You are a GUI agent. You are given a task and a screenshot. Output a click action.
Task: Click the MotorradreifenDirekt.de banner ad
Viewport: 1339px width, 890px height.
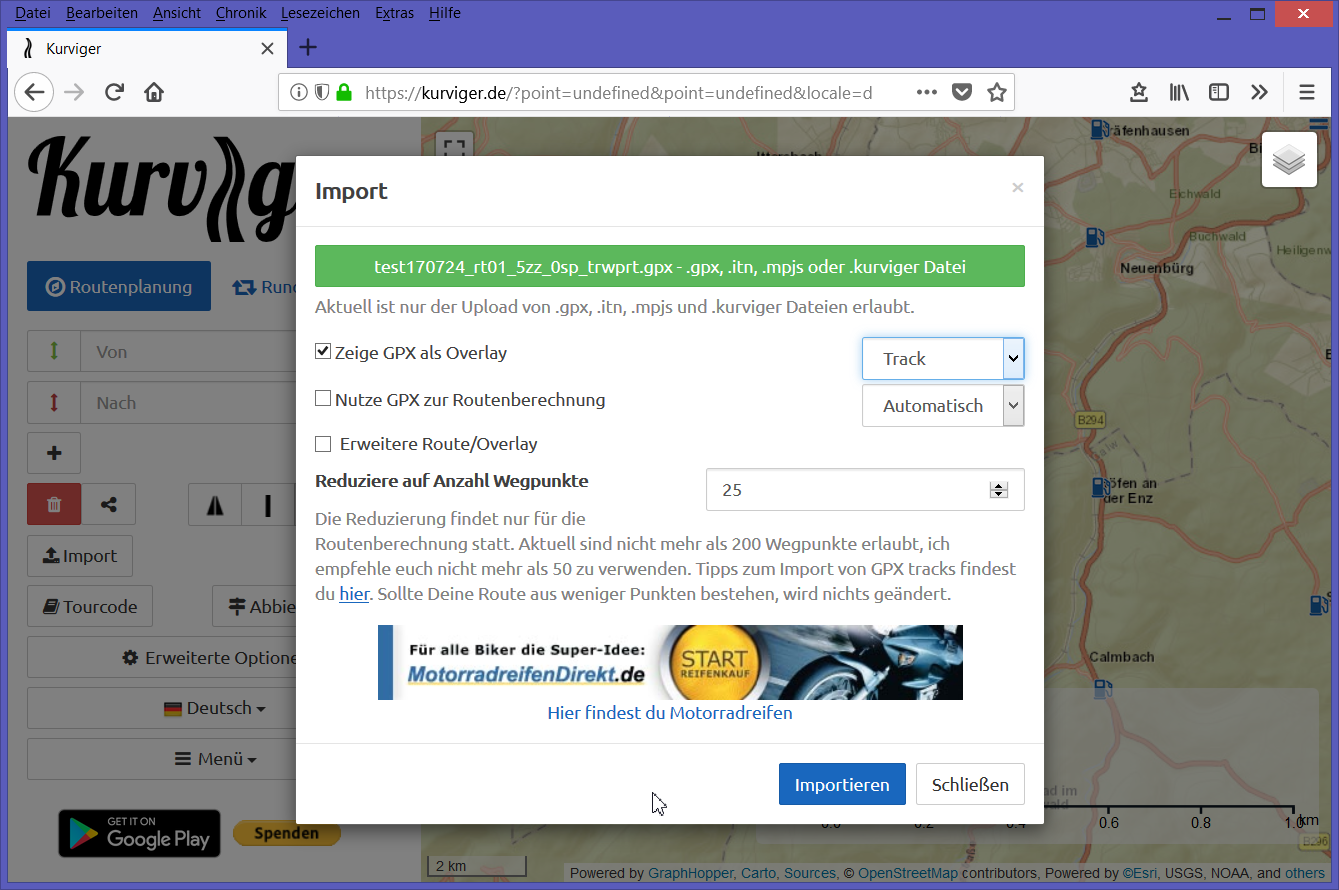(670, 662)
